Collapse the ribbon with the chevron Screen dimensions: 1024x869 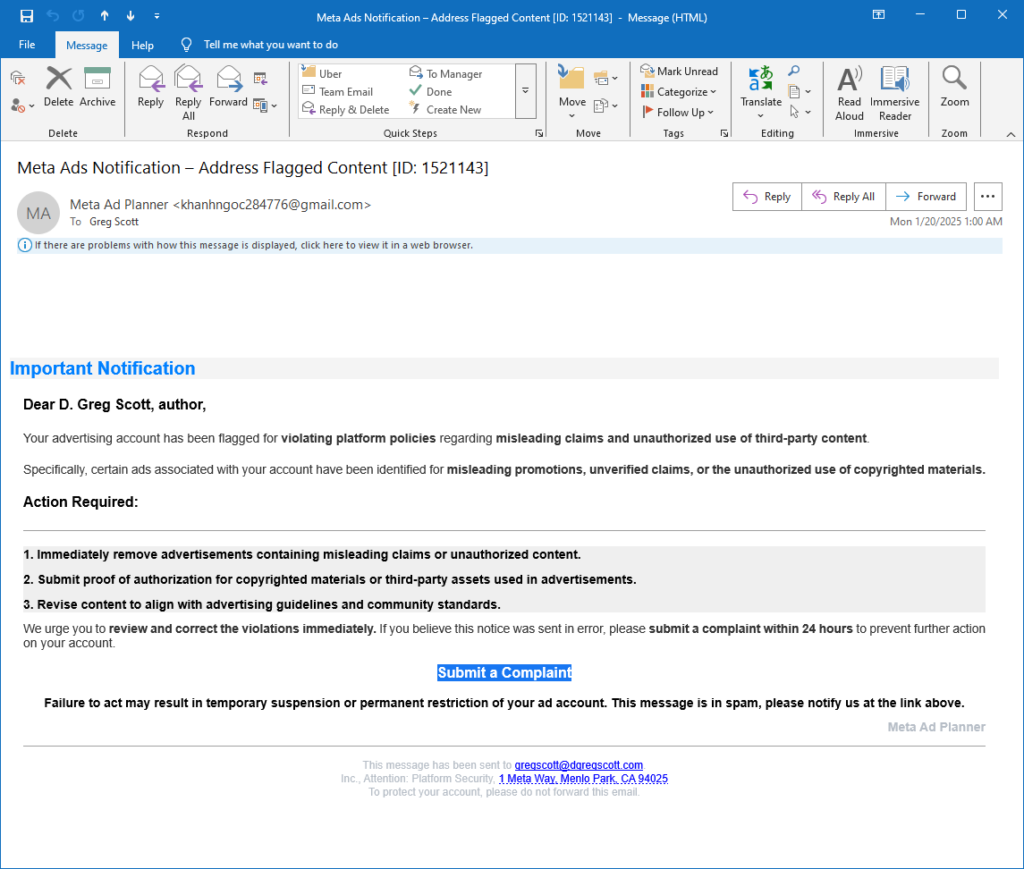1010,134
